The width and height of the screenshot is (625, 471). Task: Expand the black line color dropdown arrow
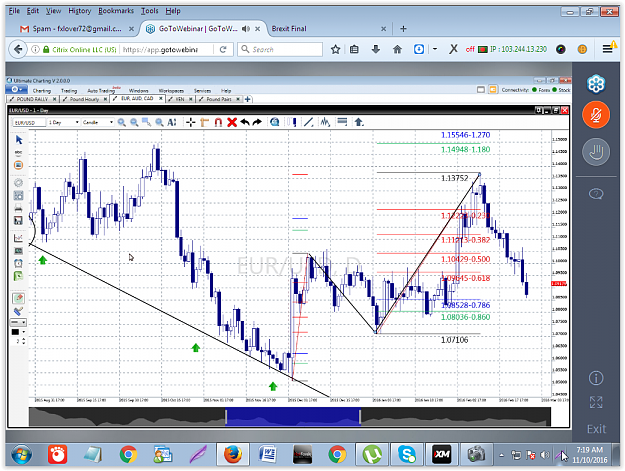24,332
